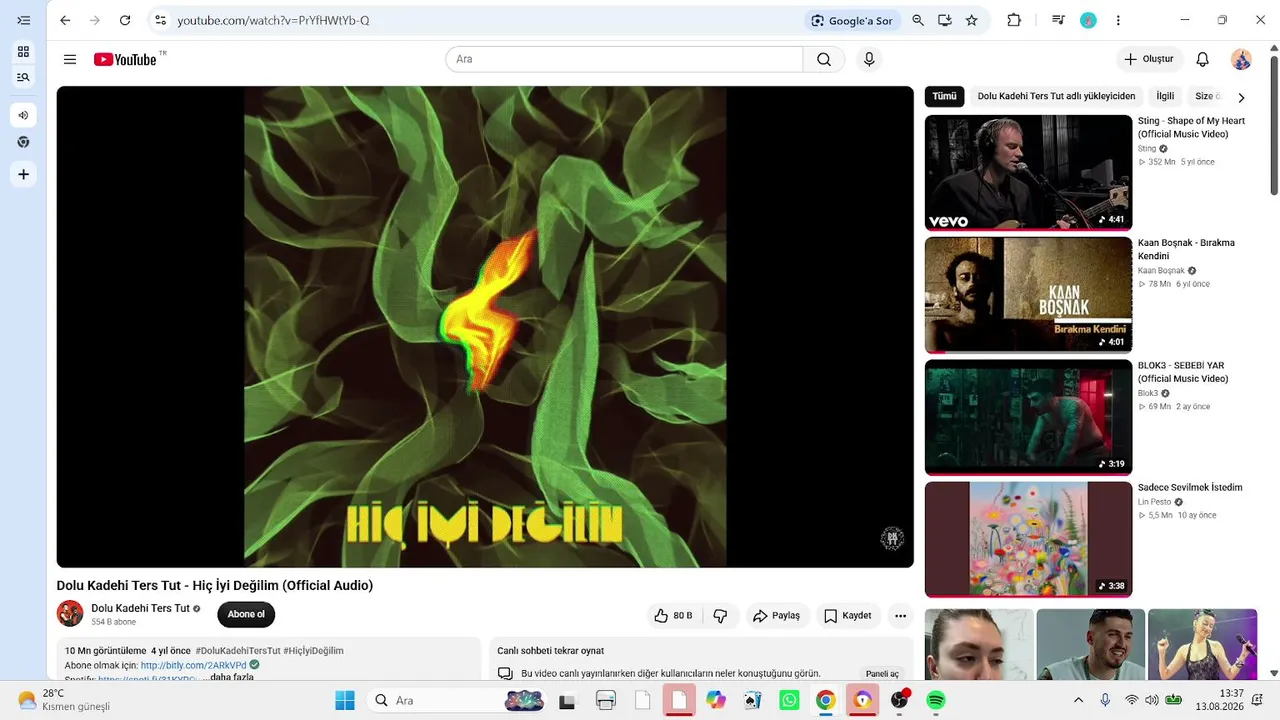Open the media controls icon in toolbar
The height and width of the screenshot is (720, 1280).
(1058, 20)
